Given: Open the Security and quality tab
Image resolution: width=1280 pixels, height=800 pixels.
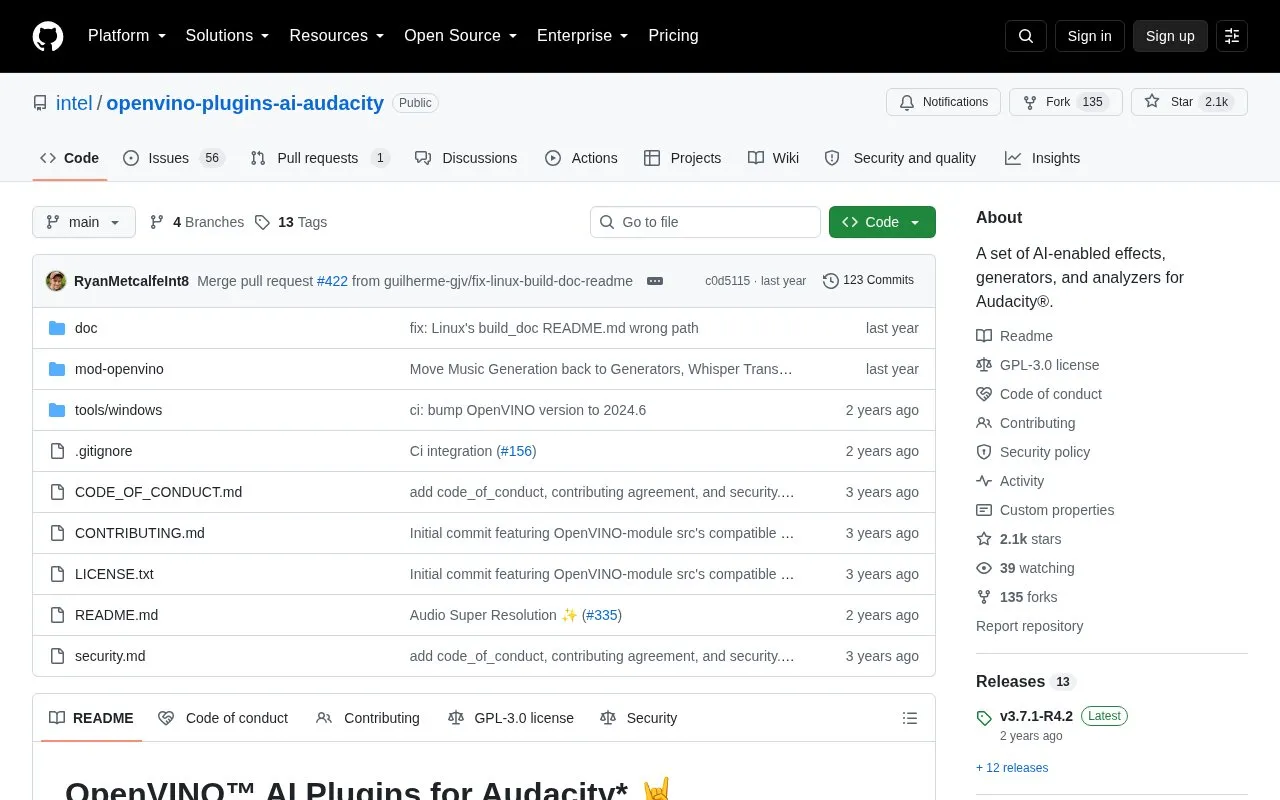Looking at the screenshot, I should pos(900,158).
